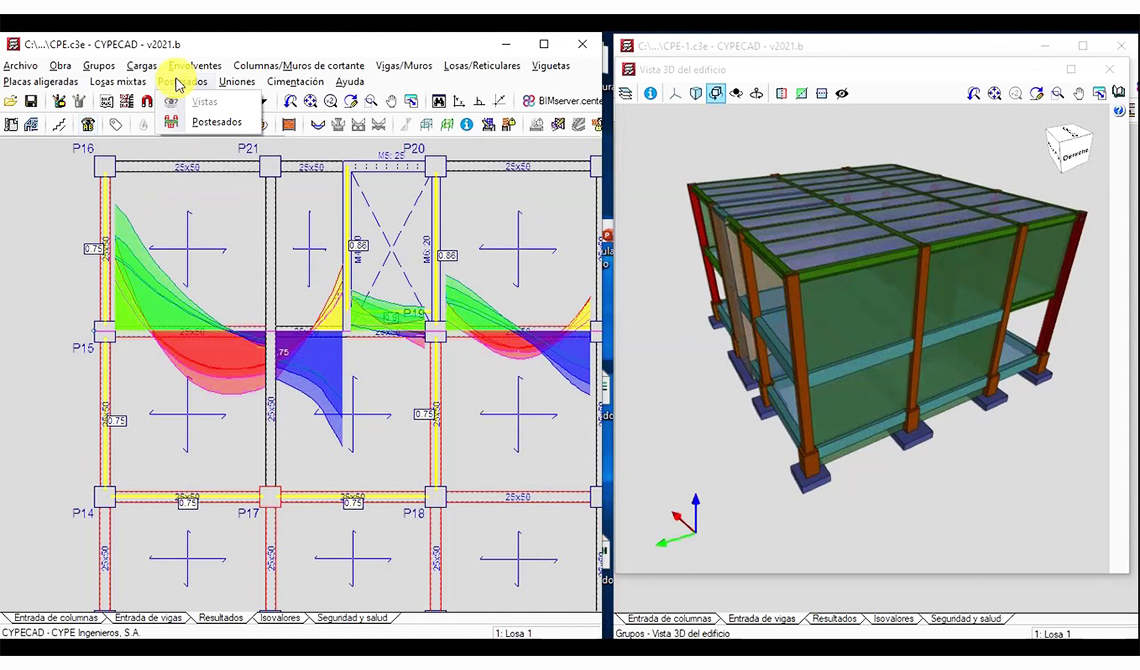Open the Cargas menu
The image size is (1140, 670).
click(x=142, y=65)
